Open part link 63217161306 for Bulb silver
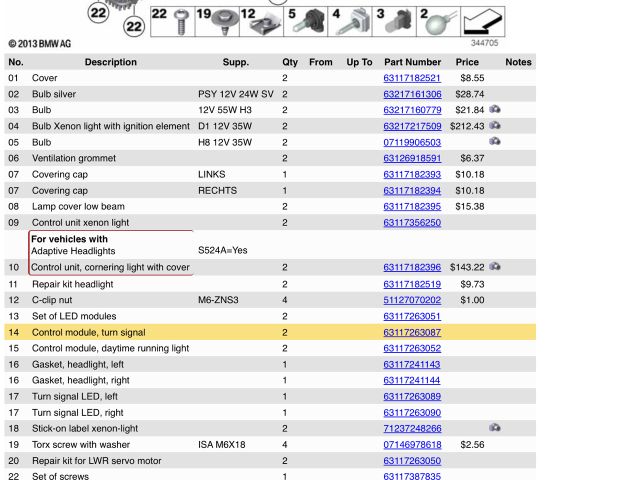The image size is (640, 480). [412, 94]
